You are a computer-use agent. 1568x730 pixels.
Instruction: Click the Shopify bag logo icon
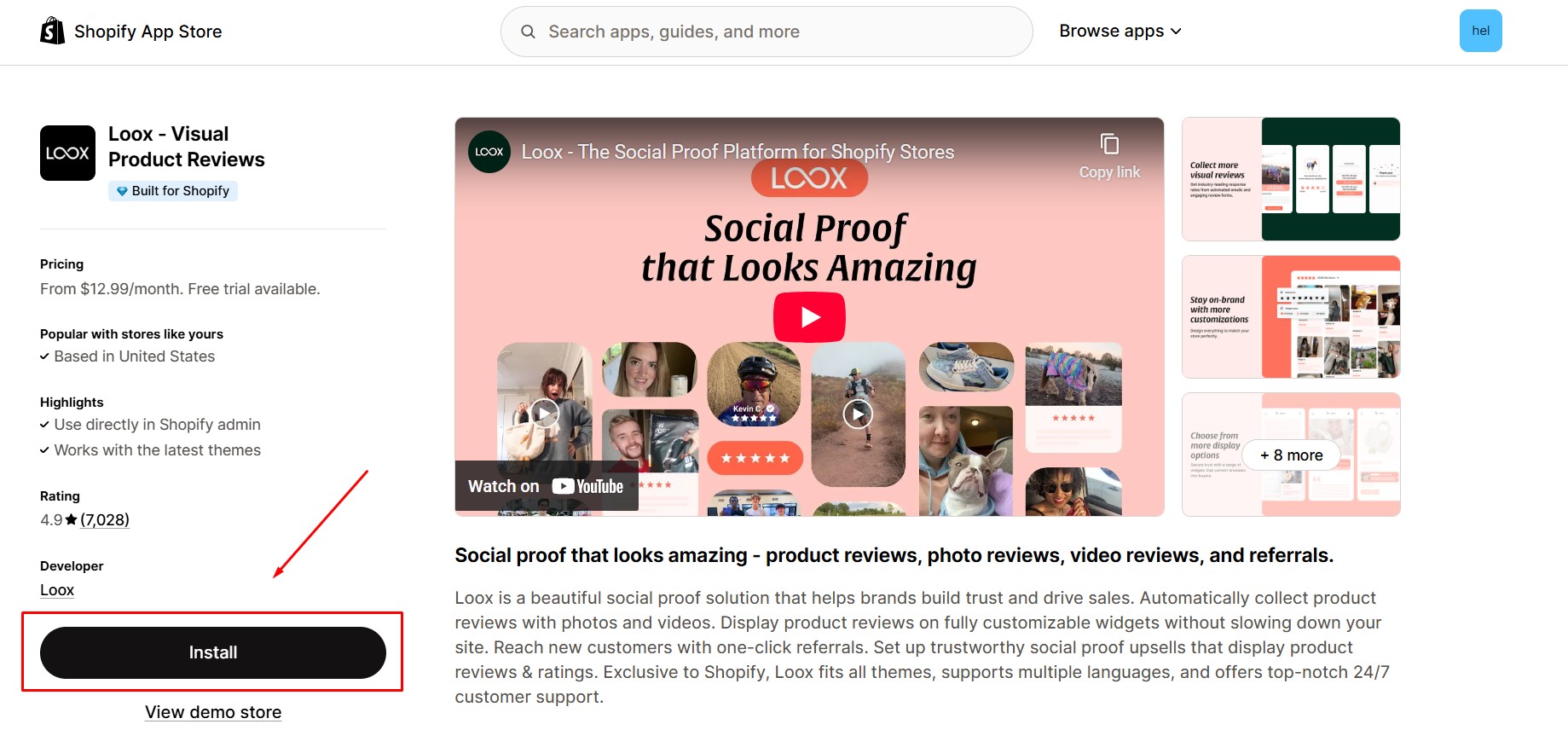[x=52, y=32]
